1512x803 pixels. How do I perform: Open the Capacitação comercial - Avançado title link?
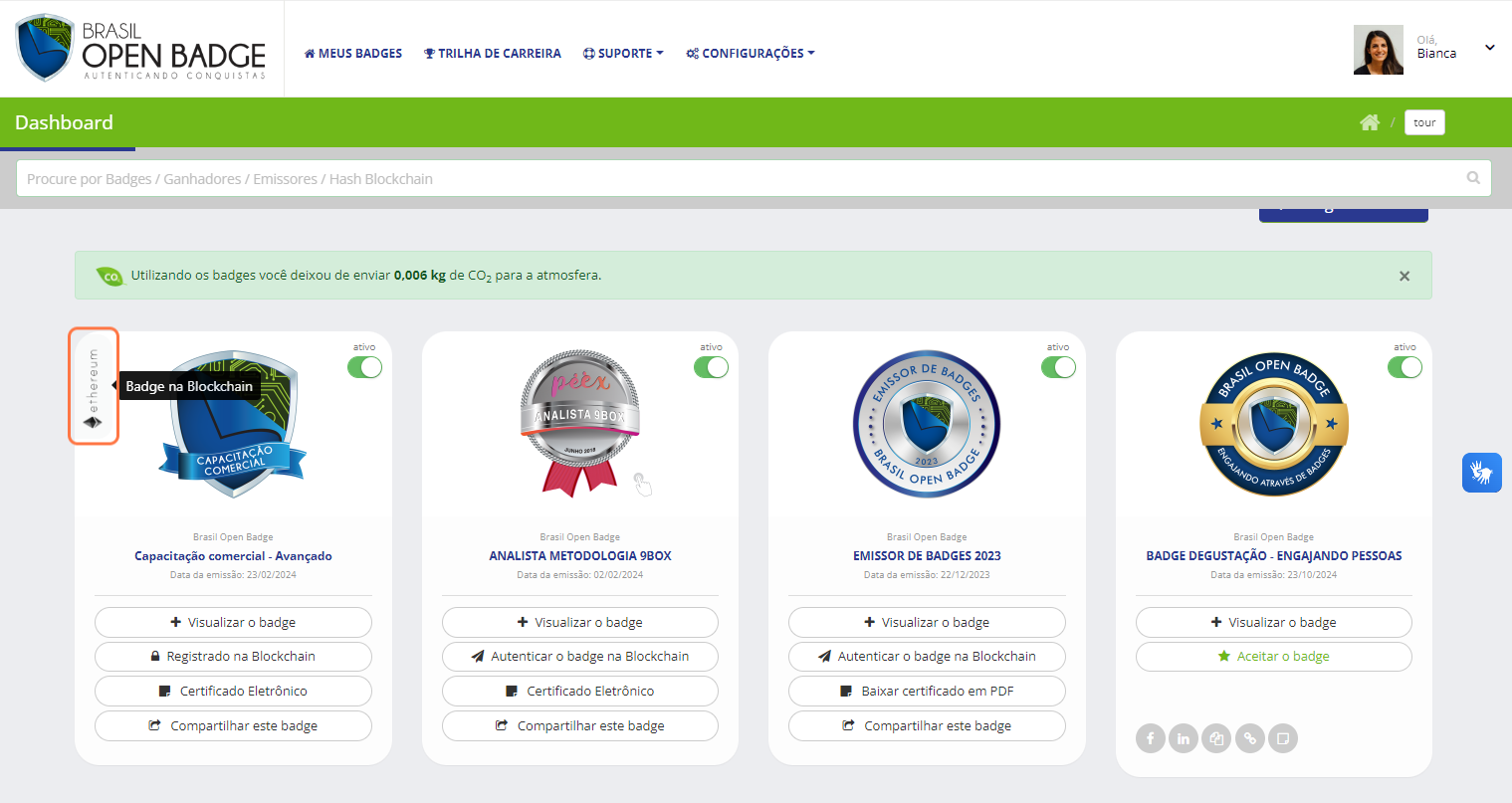click(233, 556)
